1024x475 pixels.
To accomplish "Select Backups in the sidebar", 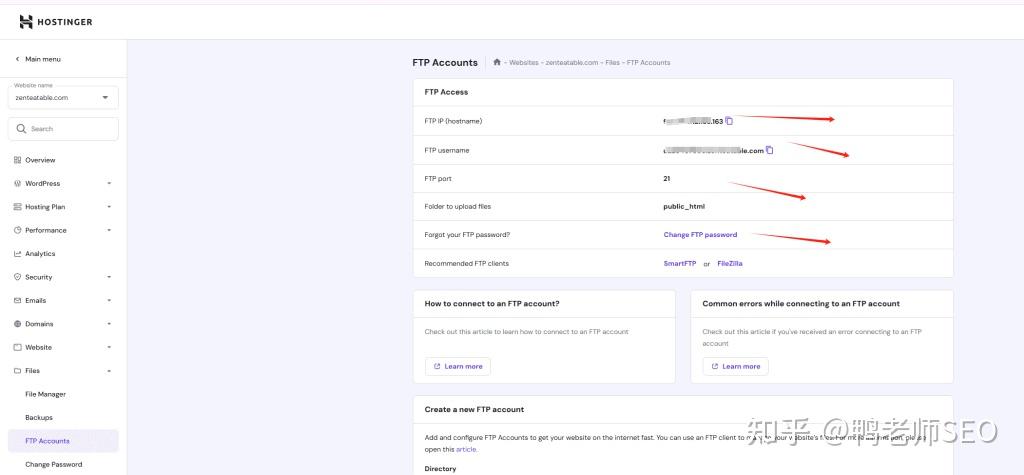I will (x=39, y=418).
